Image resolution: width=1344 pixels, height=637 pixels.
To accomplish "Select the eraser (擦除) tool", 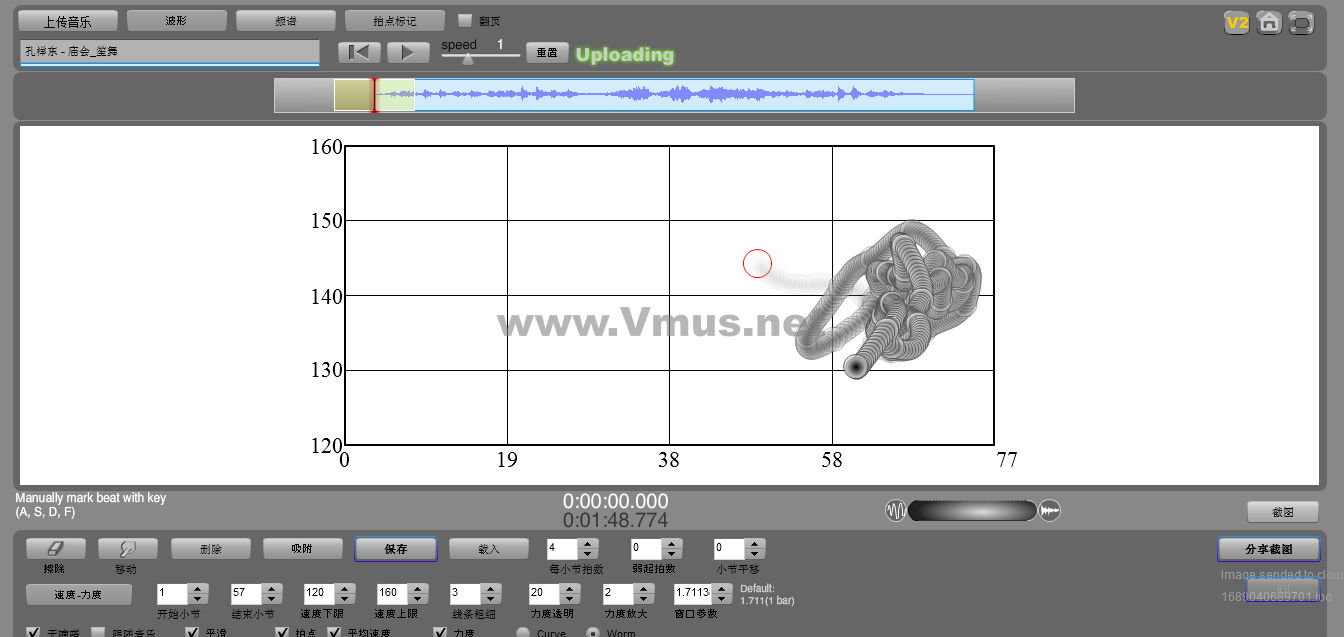I will click(55, 549).
